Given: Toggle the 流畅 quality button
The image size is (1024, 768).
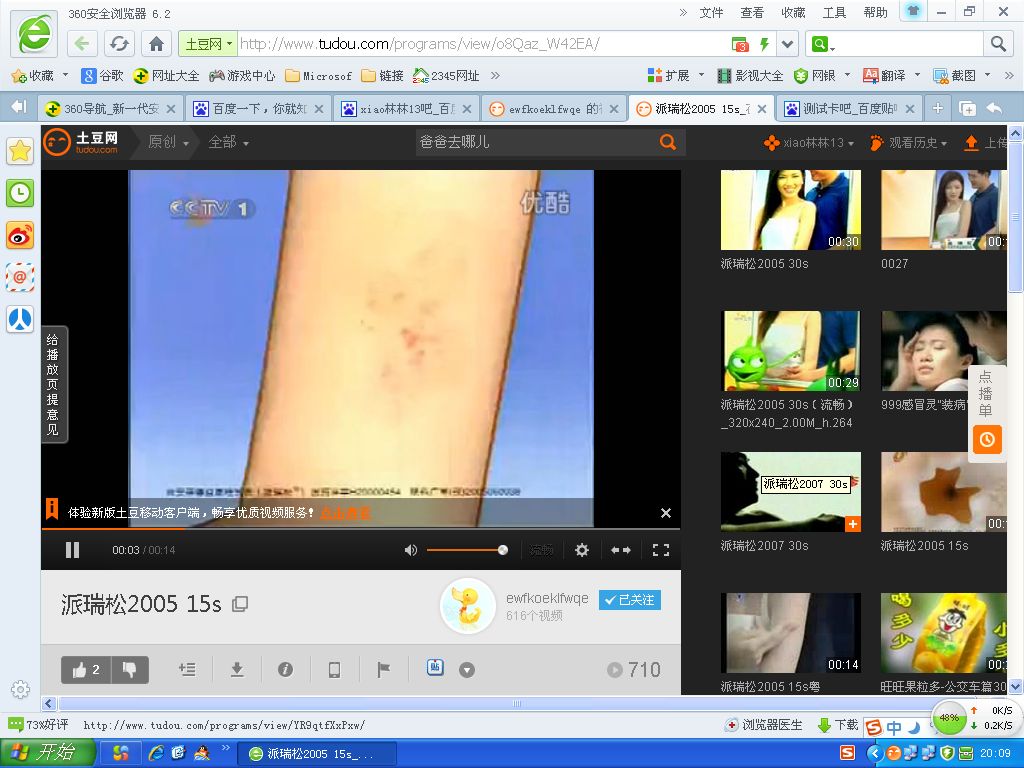Looking at the screenshot, I should (x=541, y=550).
